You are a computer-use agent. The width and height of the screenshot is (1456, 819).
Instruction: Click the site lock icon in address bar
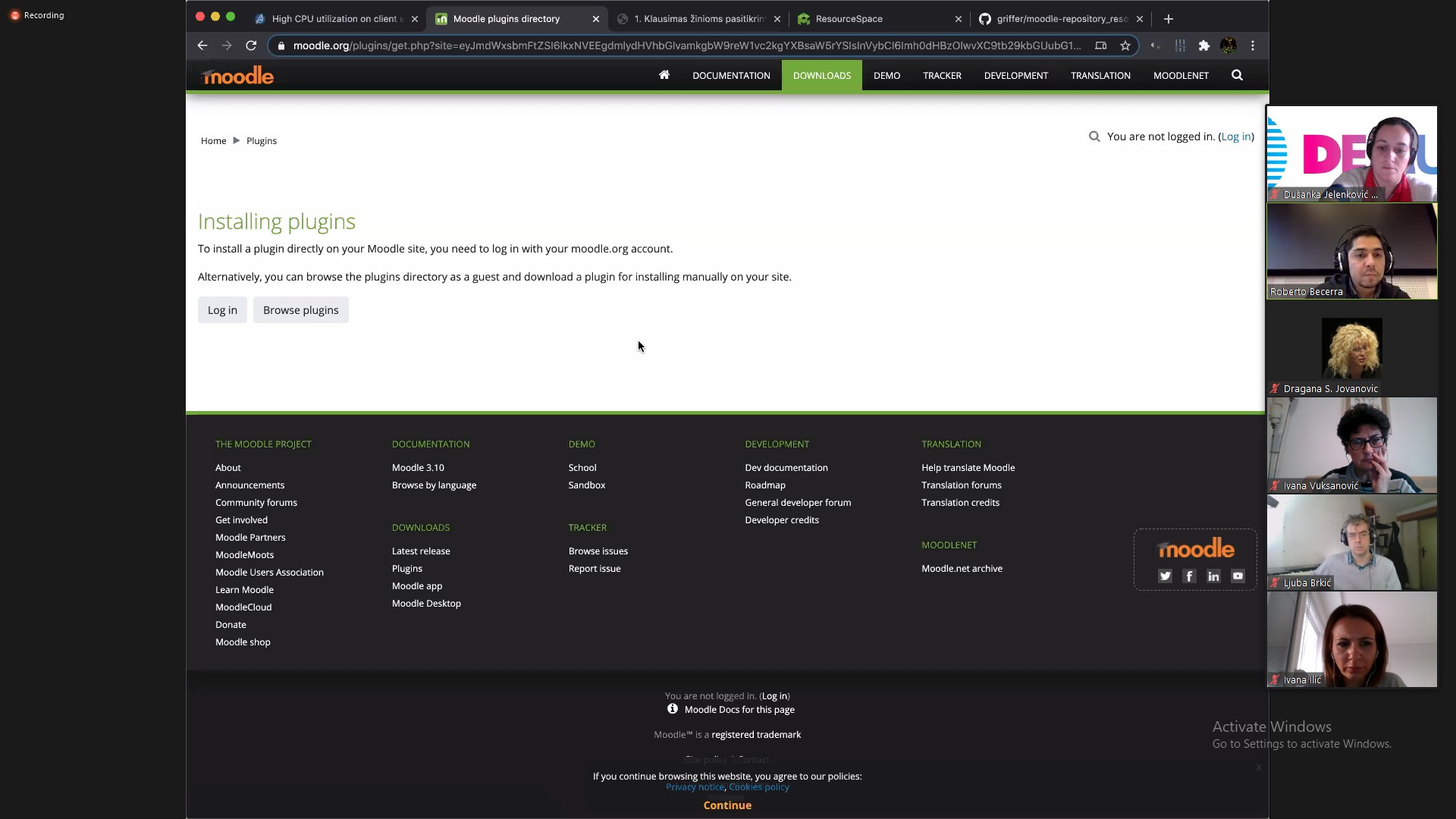pos(281,45)
